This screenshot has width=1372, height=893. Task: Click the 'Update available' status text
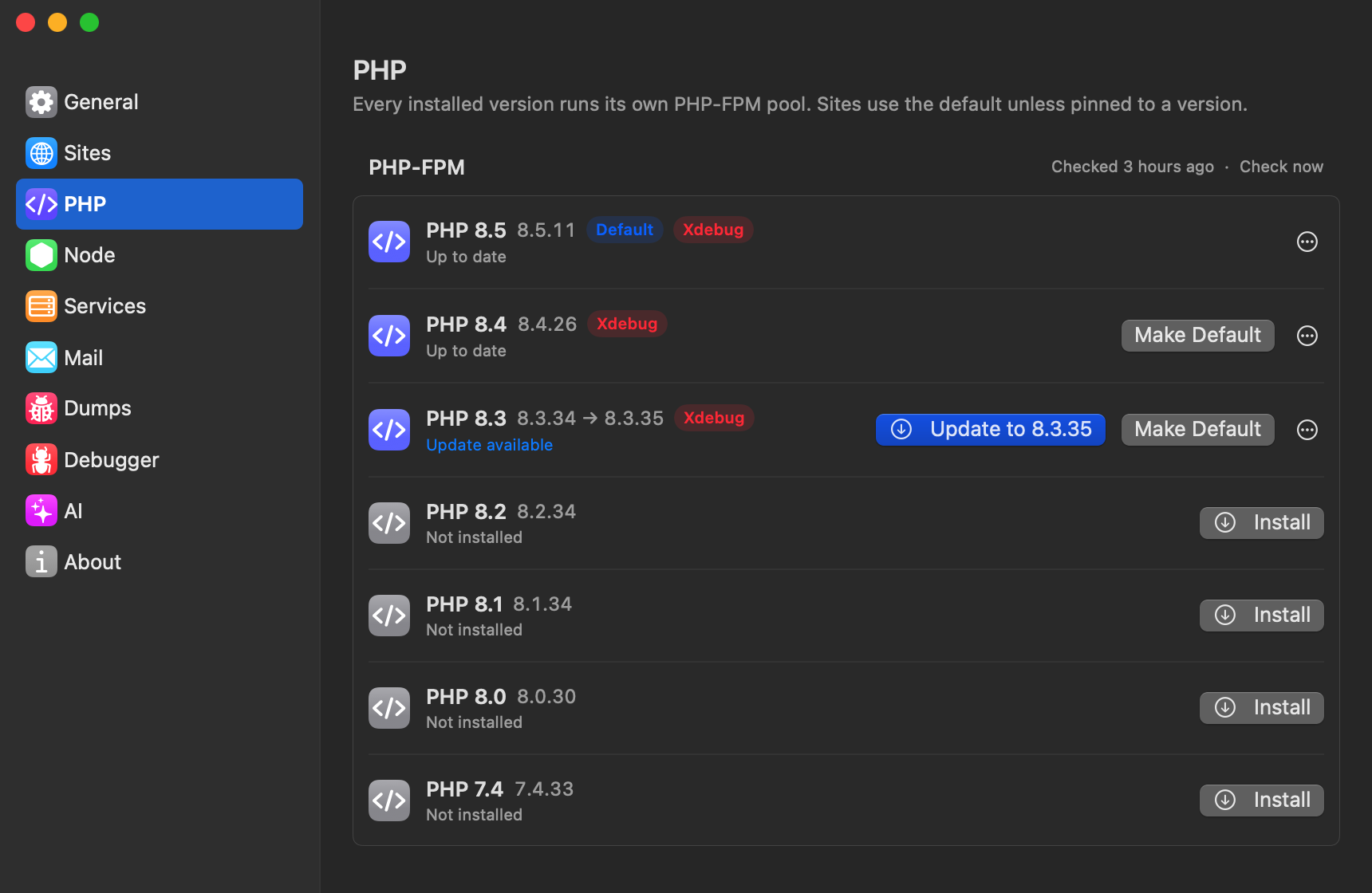pos(490,445)
